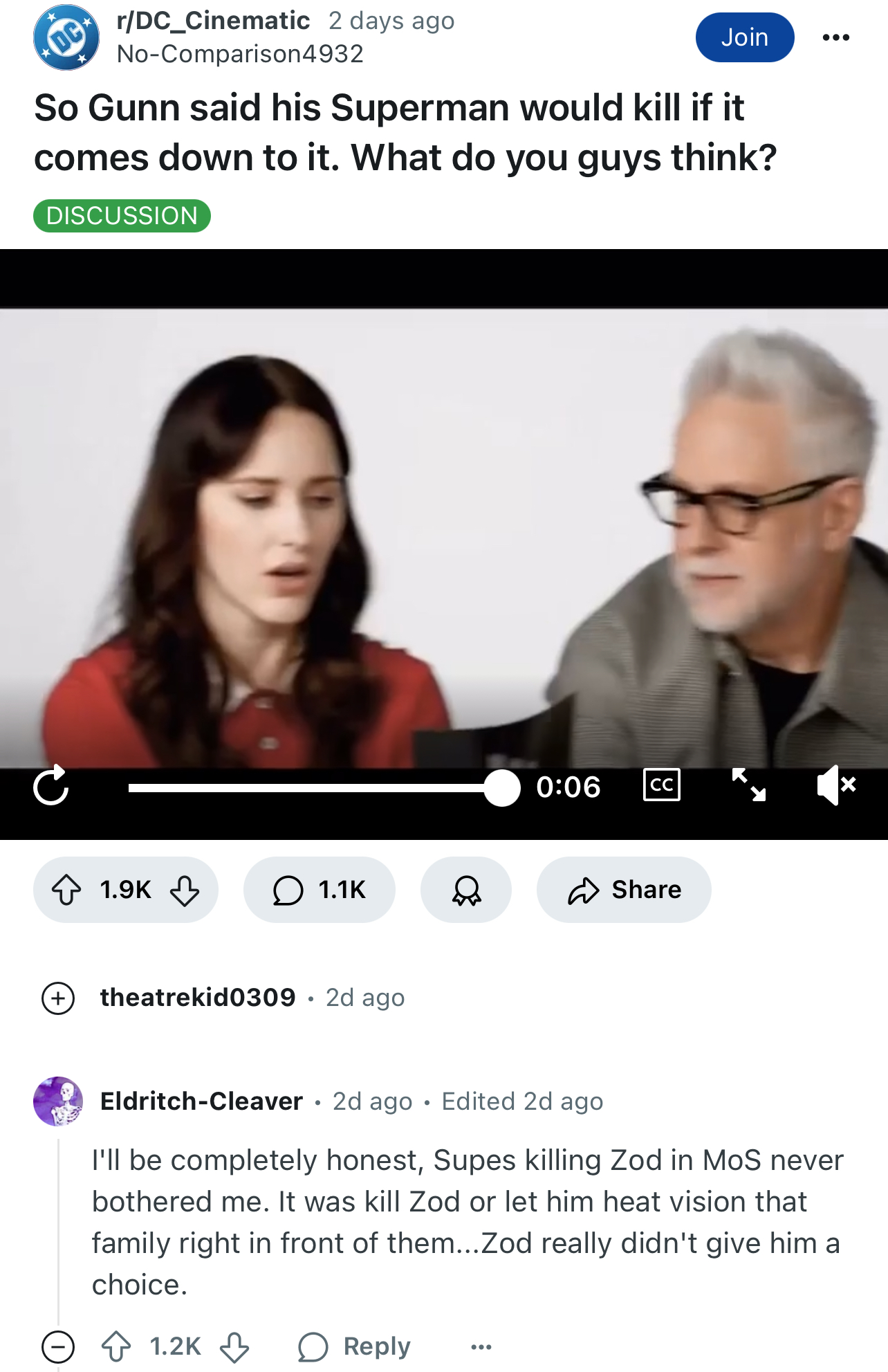Open the r/DC_Cinematic subreddit avatar

point(66,37)
